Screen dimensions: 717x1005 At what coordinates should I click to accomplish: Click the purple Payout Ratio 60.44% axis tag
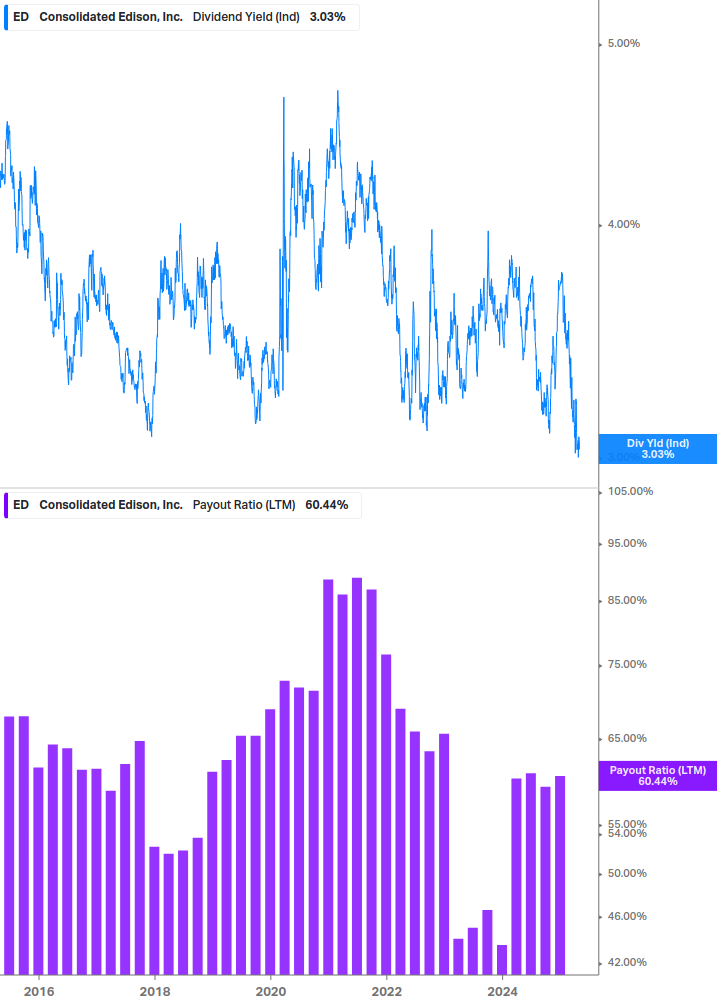coord(657,776)
